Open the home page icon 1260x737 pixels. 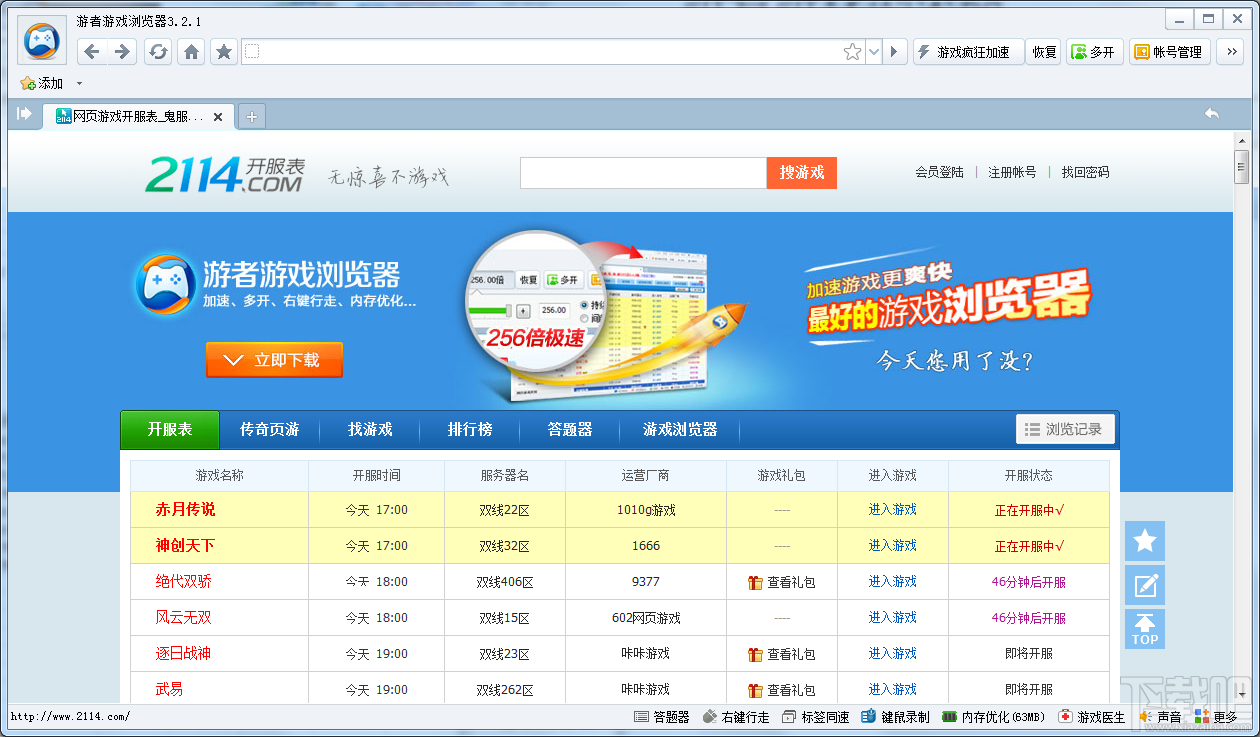(x=191, y=52)
